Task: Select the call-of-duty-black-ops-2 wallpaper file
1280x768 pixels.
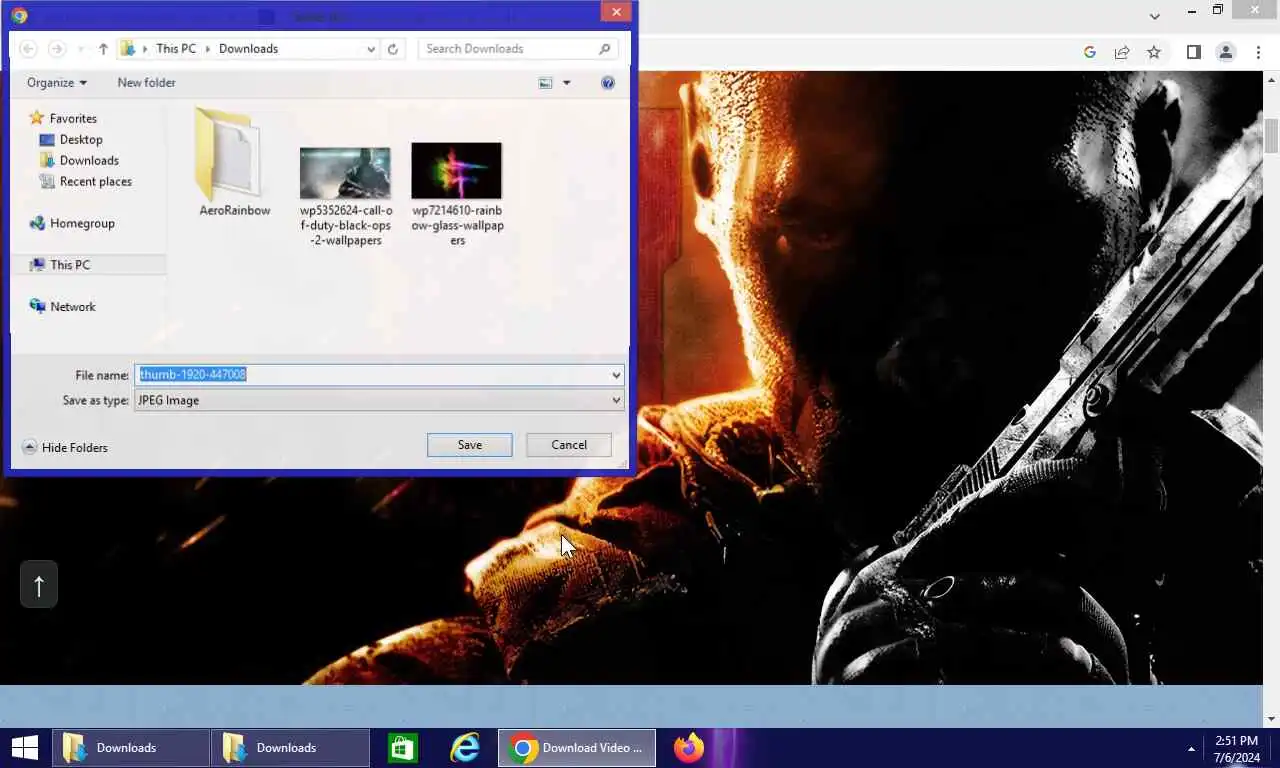Action: (345, 196)
